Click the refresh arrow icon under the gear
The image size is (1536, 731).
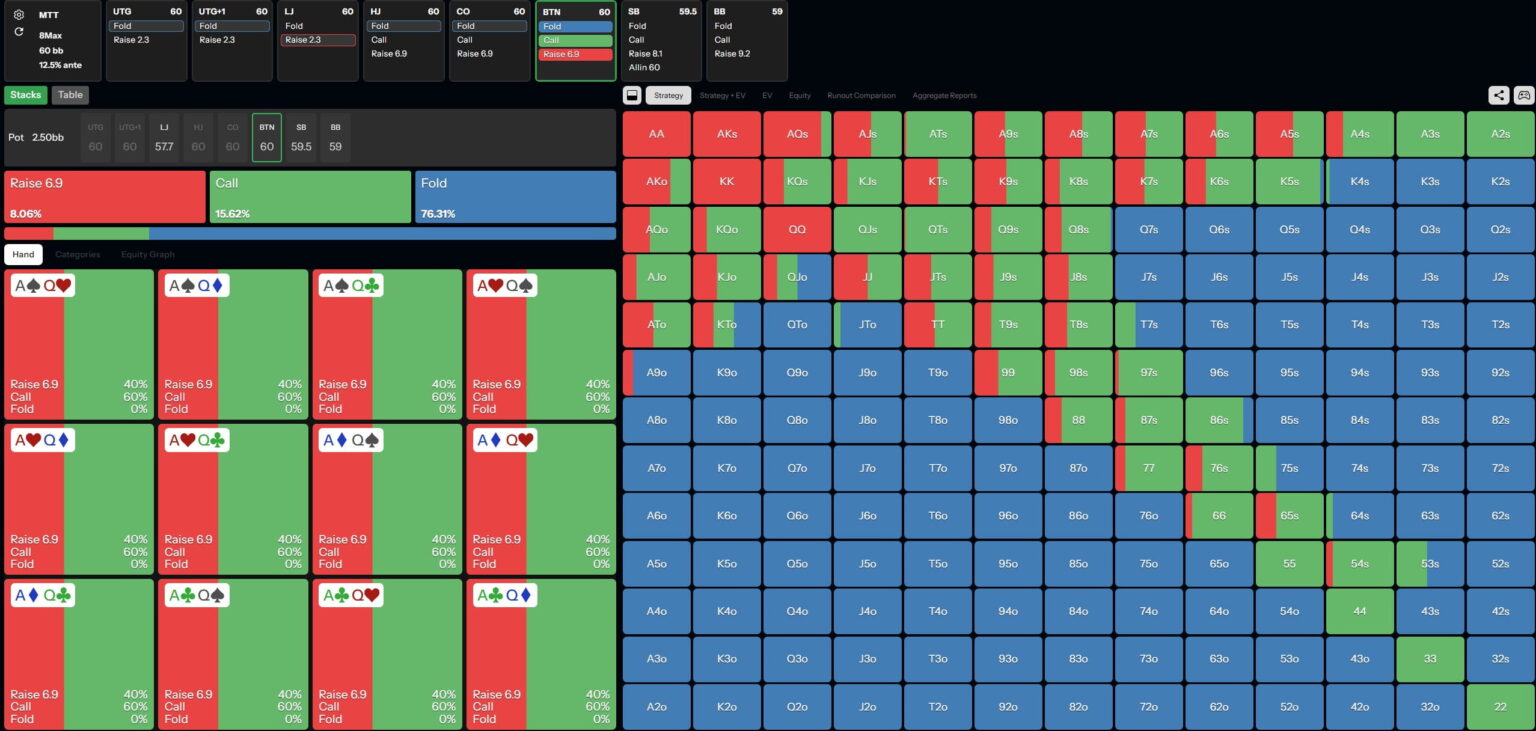click(x=19, y=32)
